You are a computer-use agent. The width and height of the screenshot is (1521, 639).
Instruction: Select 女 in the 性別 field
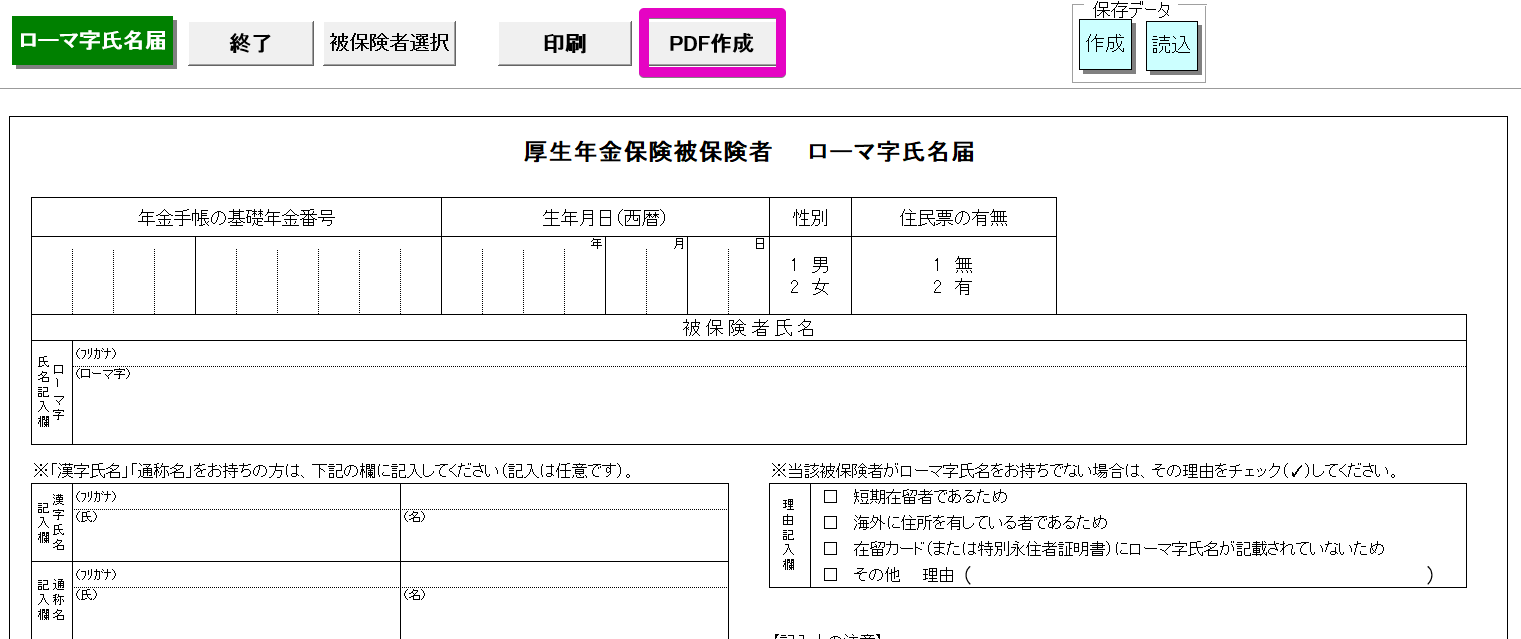click(x=810, y=288)
